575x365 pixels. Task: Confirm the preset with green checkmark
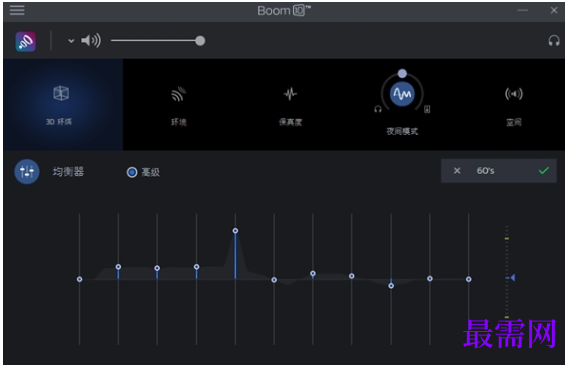[544, 170]
